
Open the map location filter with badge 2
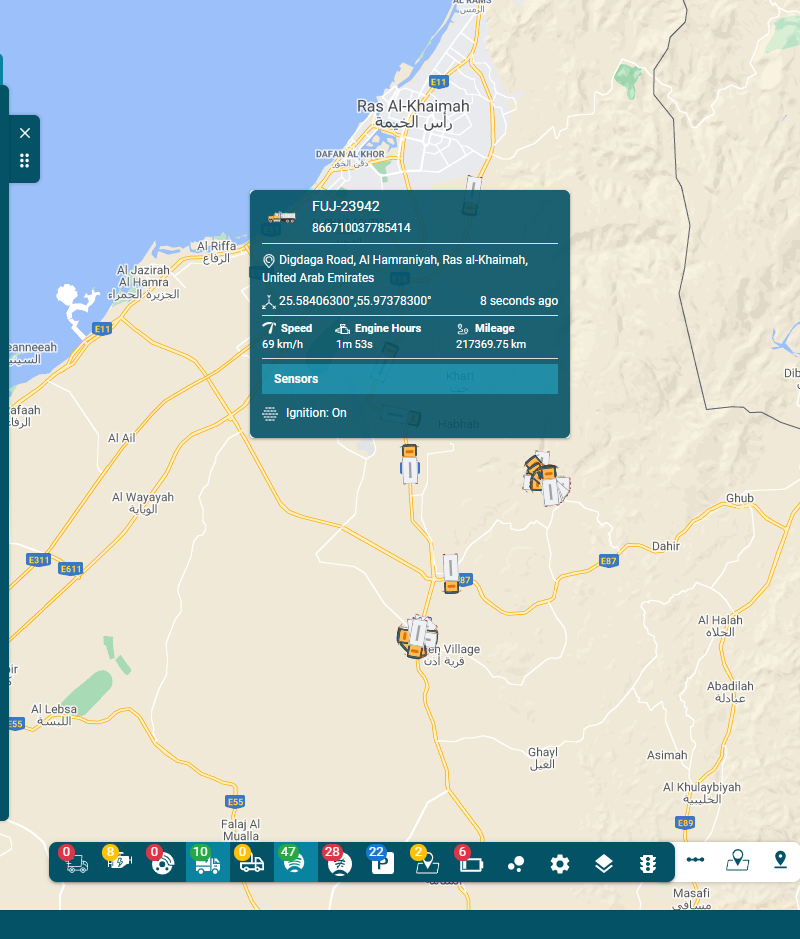pos(427,861)
